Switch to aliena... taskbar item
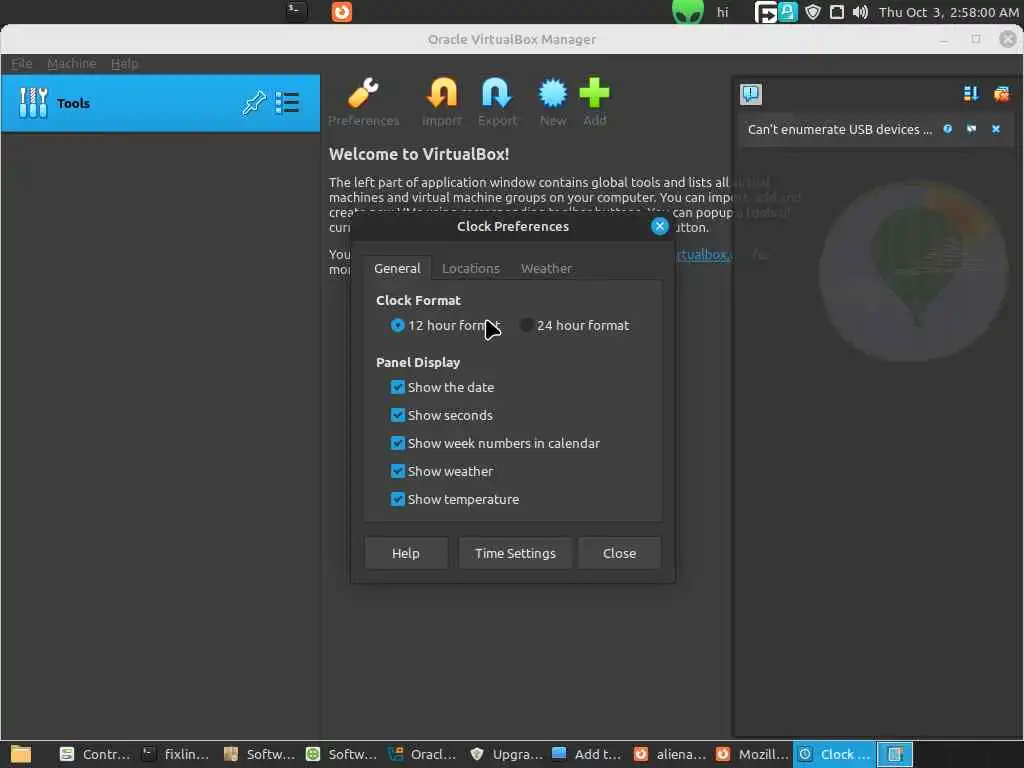Image resolution: width=1024 pixels, height=768 pixels. [x=670, y=754]
